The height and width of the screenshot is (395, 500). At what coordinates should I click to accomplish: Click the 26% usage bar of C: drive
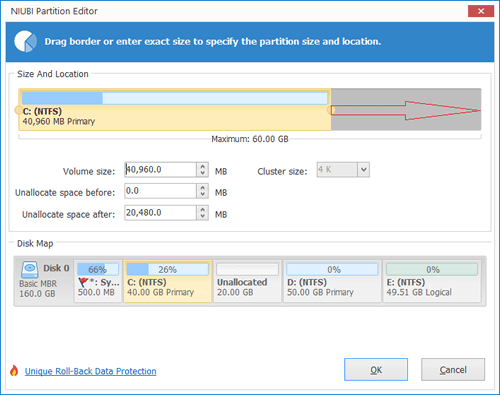[168, 269]
